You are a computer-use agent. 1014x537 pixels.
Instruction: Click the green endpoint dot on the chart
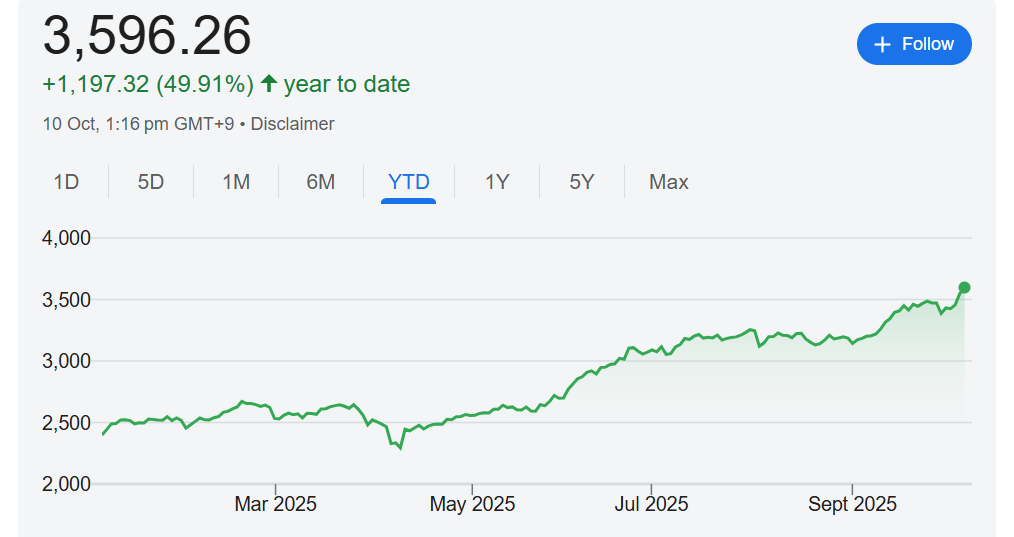(x=964, y=288)
